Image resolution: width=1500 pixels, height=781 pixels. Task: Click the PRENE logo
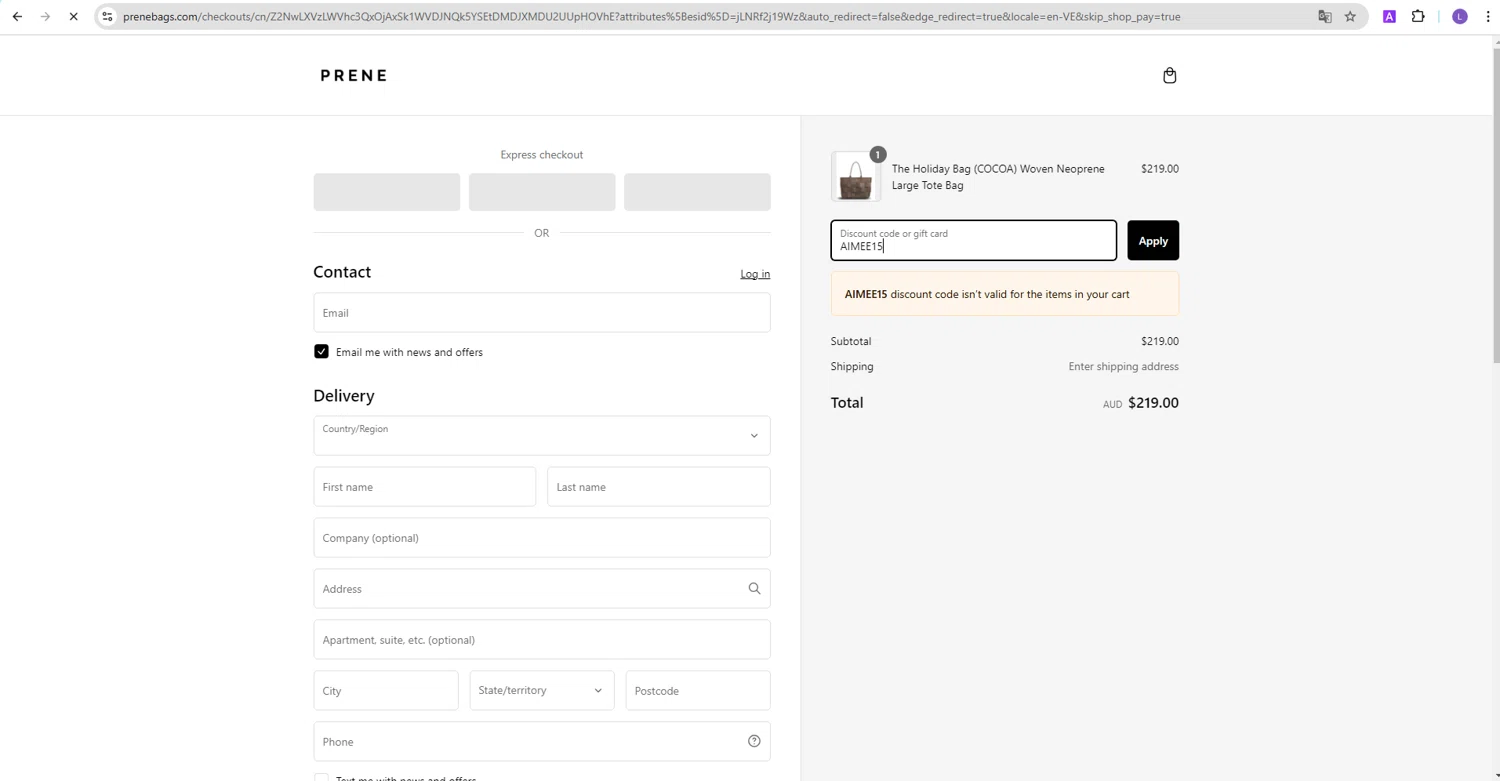point(354,76)
